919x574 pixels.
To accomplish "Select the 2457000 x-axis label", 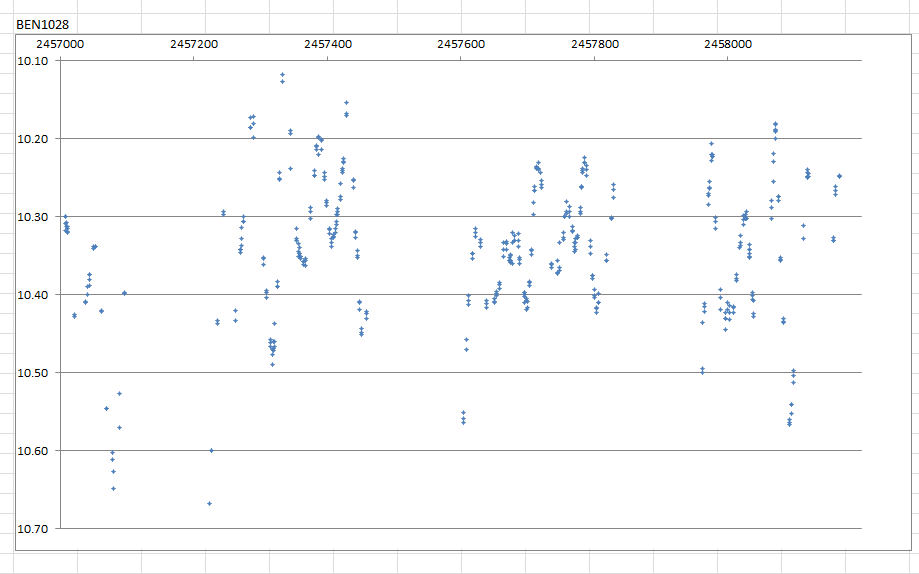I will pyautogui.click(x=59, y=45).
